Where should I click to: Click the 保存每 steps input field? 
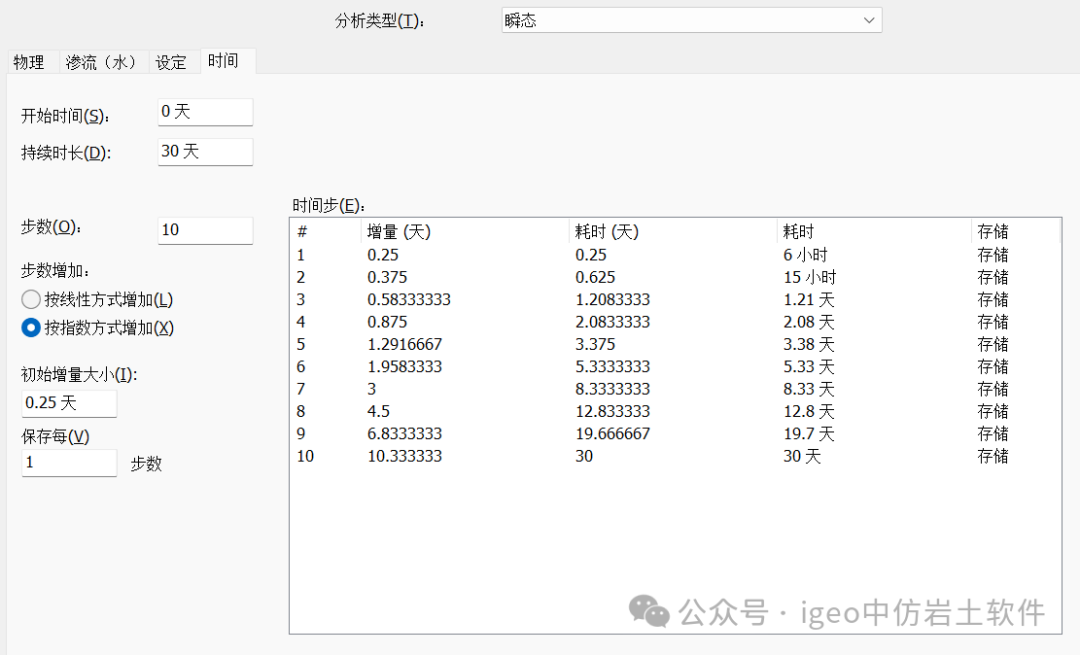pos(69,463)
